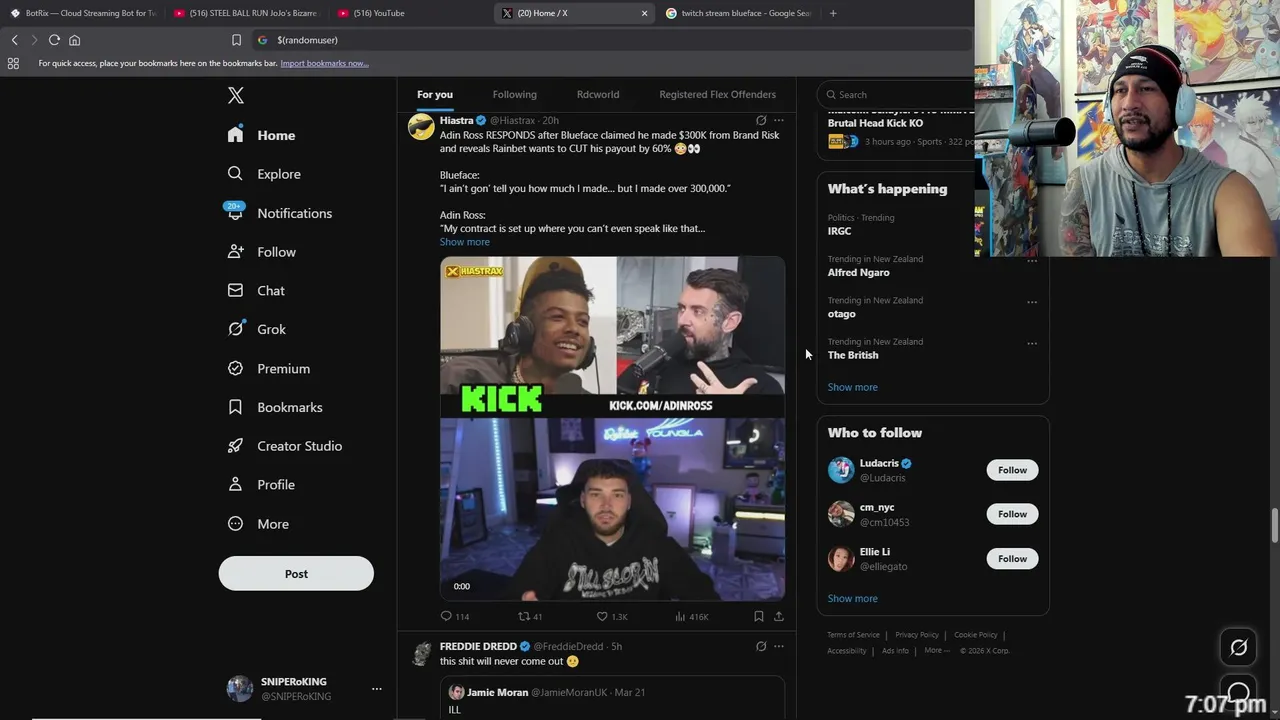
Task: Open Notifications bell with 20+ badge
Action: [x=235, y=212]
